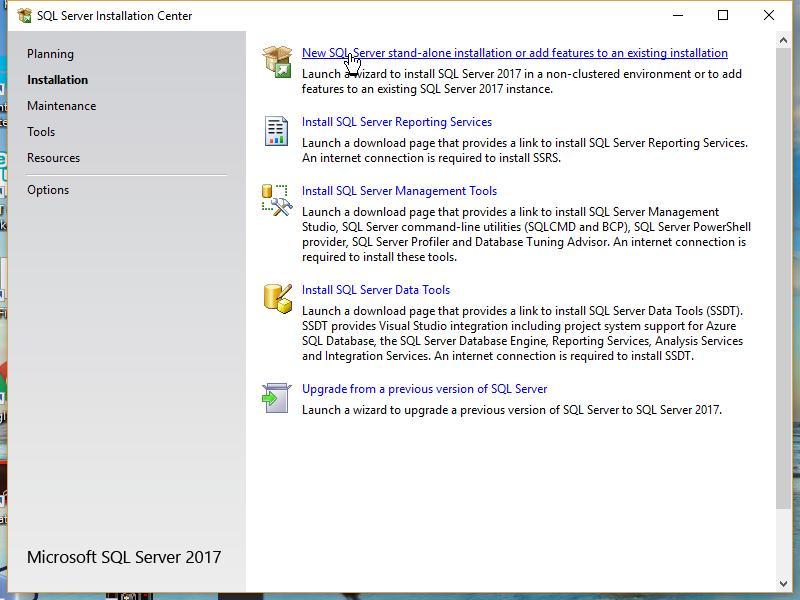800x600 pixels.
Task: Open New SQL Server stand-alone installation link
Action: (514, 53)
